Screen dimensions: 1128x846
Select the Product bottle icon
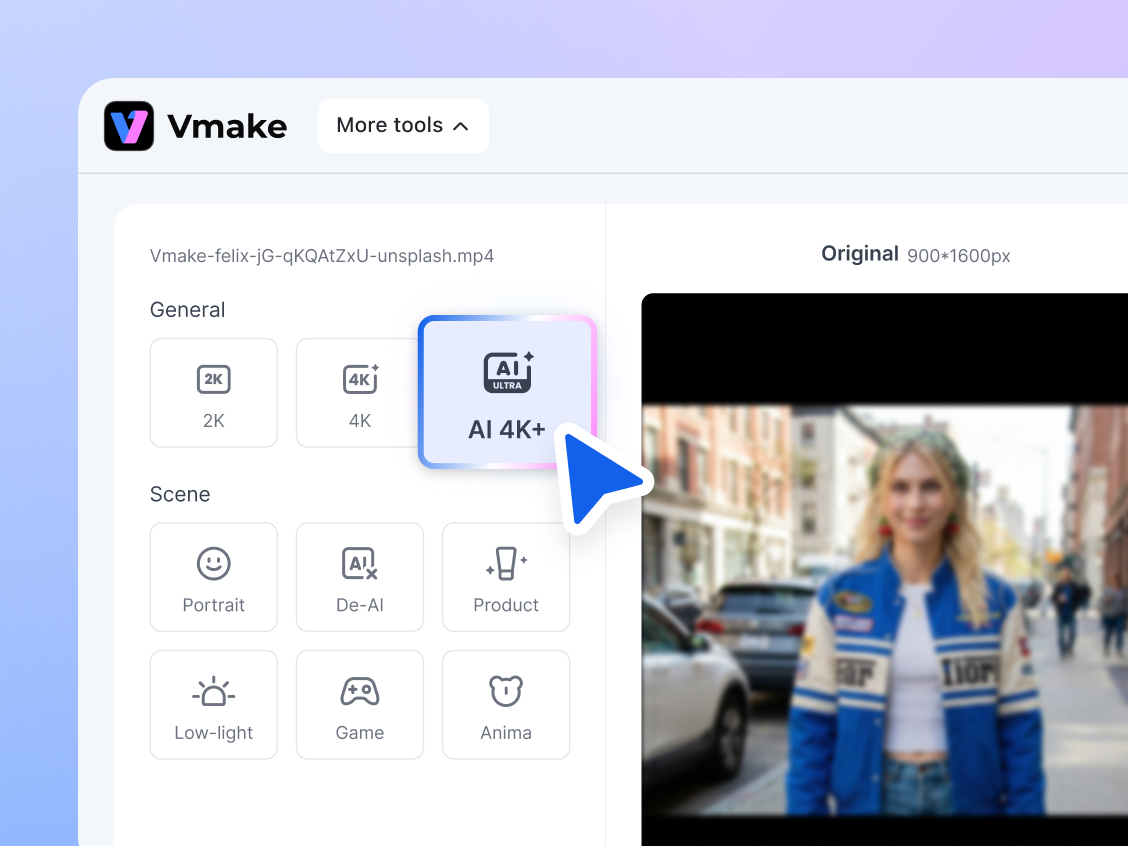pyautogui.click(x=506, y=563)
